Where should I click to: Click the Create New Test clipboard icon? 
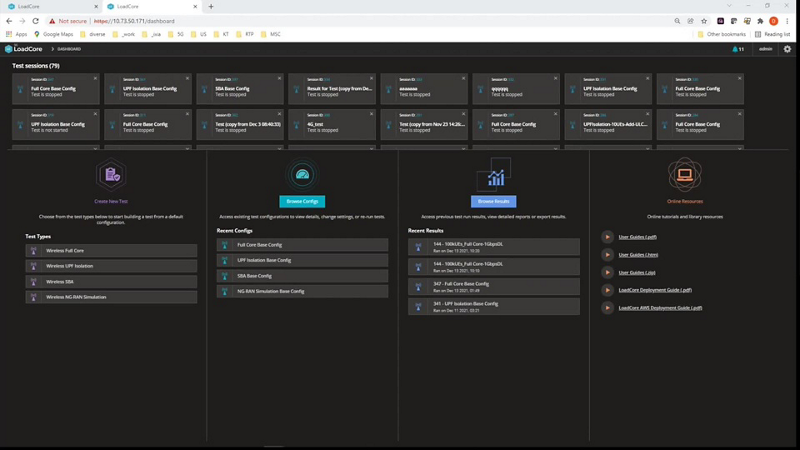(111, 175)
